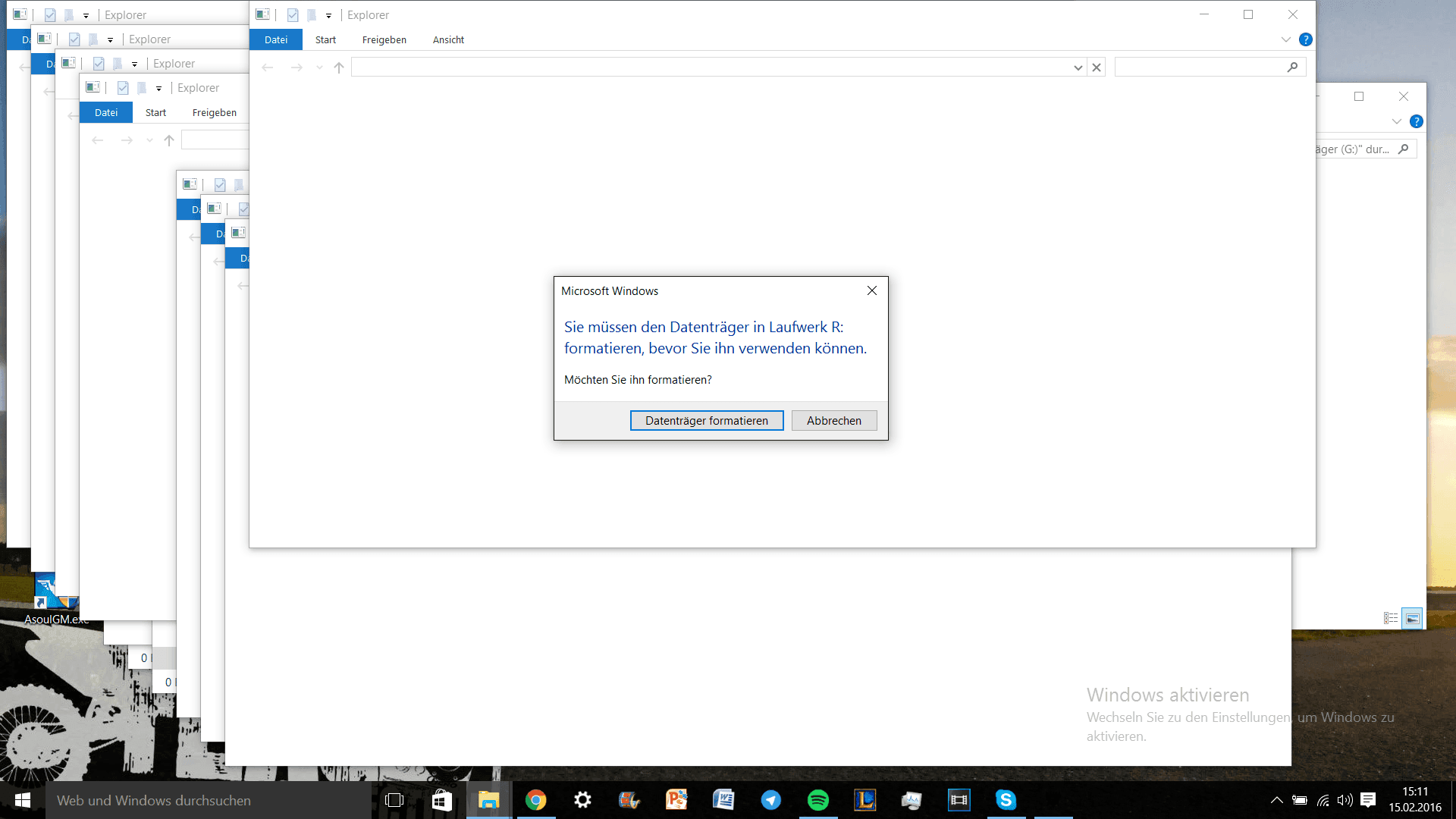Open recent locations dropdown in the front Explorer window
Screen dimensions: 1456x819
(x=319, y=68)
